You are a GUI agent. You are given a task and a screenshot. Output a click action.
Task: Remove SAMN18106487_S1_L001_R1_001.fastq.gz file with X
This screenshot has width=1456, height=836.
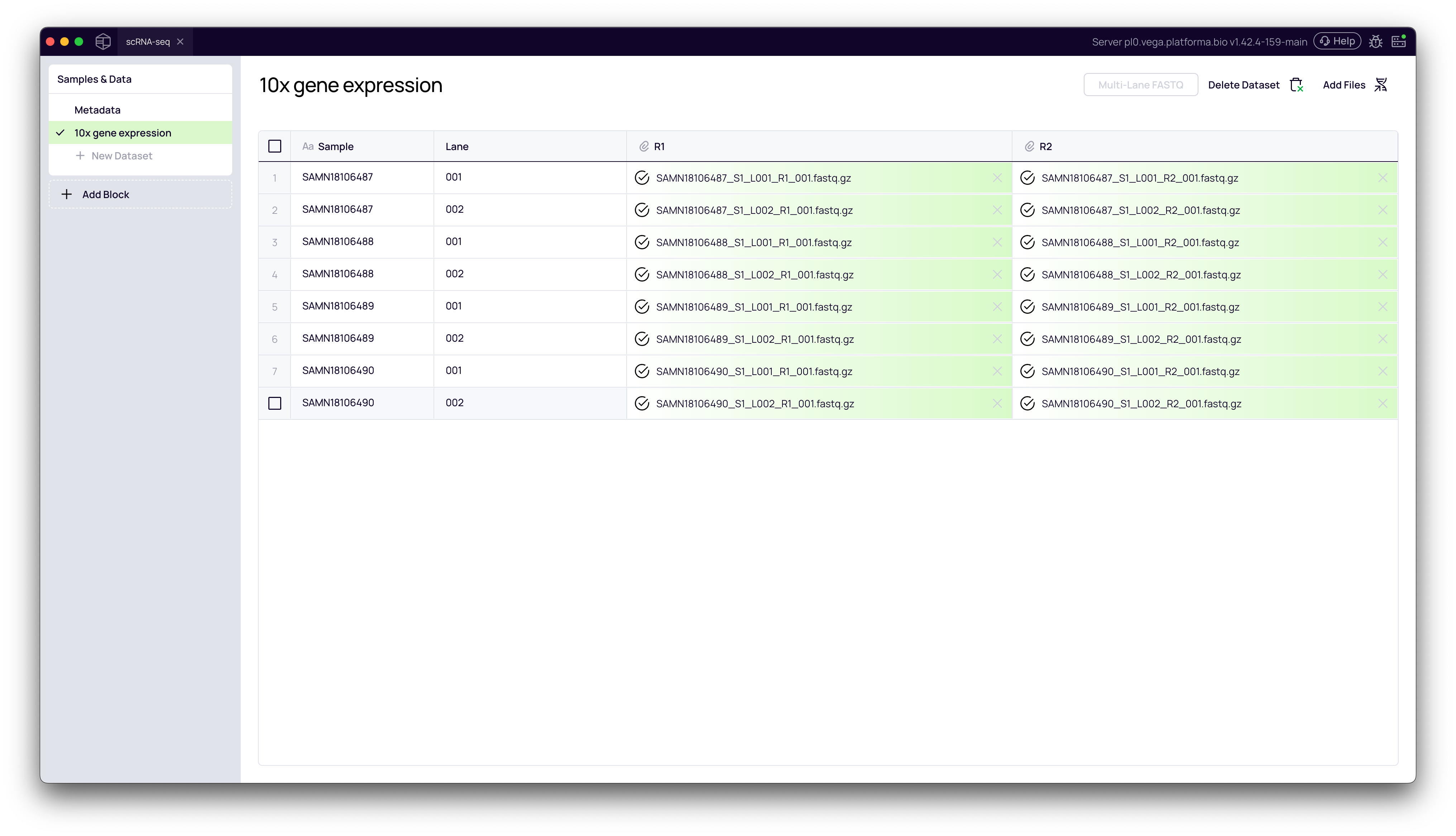point(997,178)
